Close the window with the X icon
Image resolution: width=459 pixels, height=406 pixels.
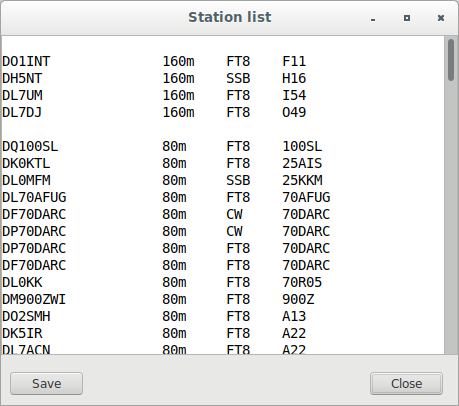click(441, 18)
